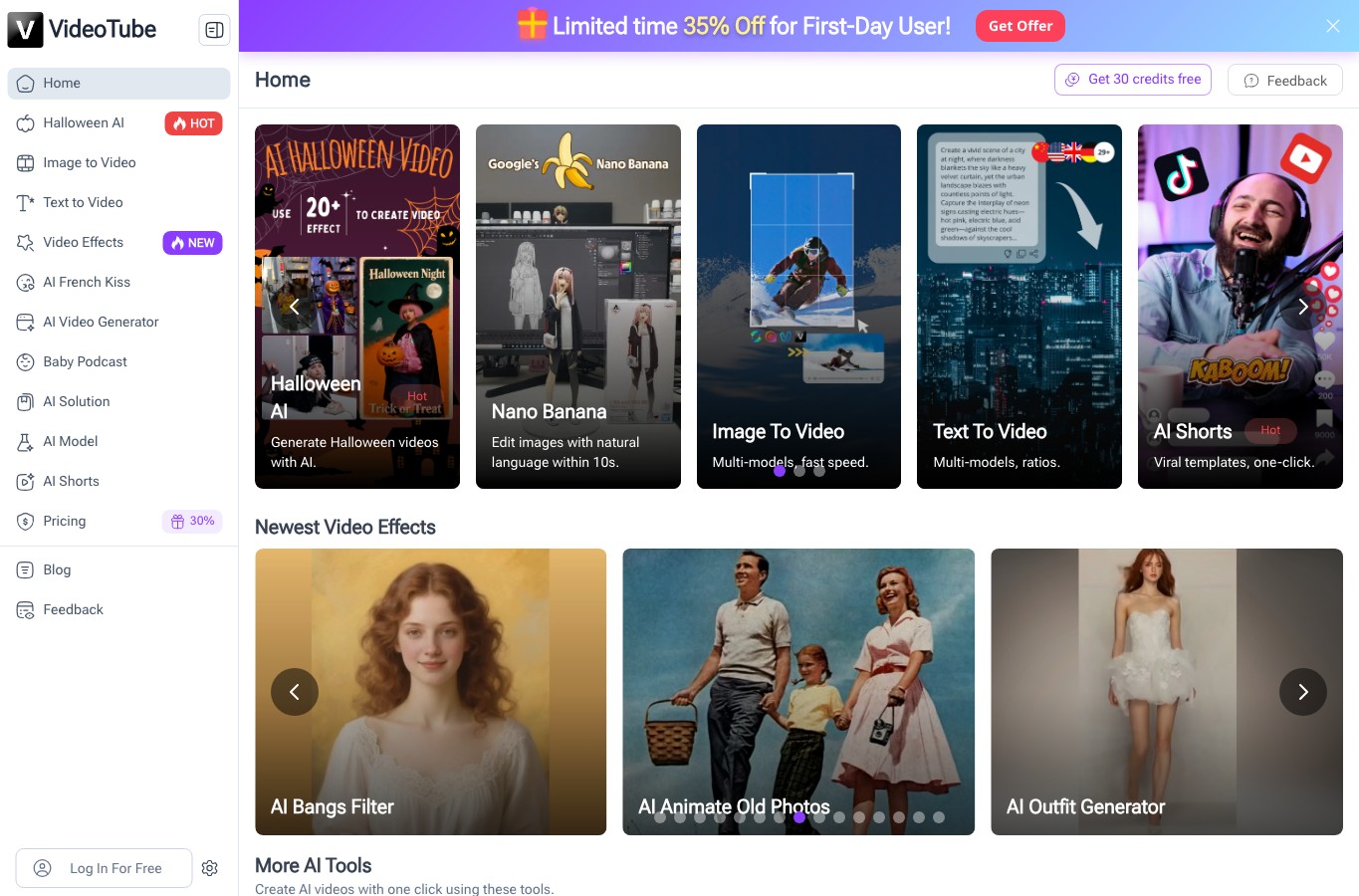Click the Text to Video sidebar icon

26,203
